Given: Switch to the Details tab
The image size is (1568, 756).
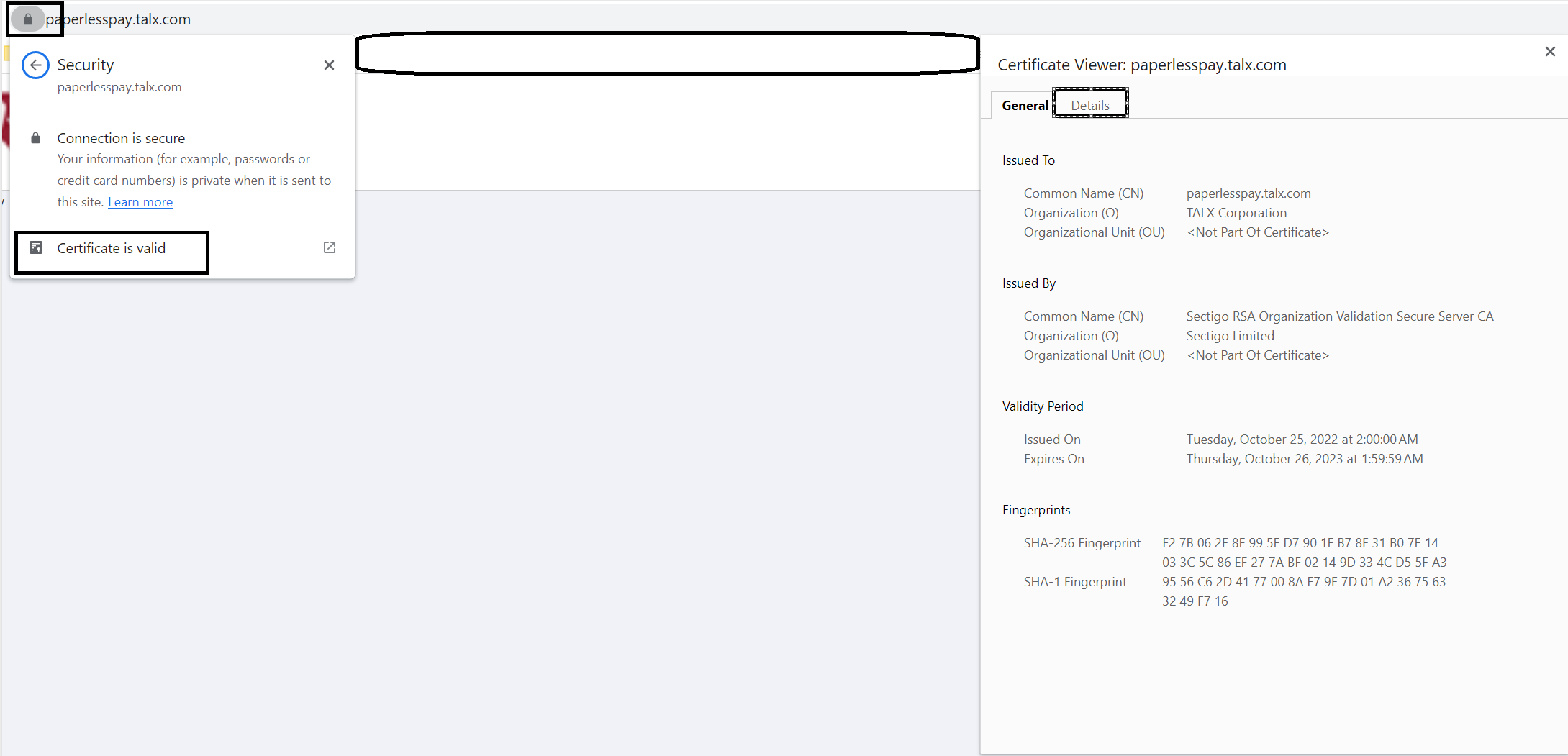Looking at the screenshot, I should click(1090, 106).
